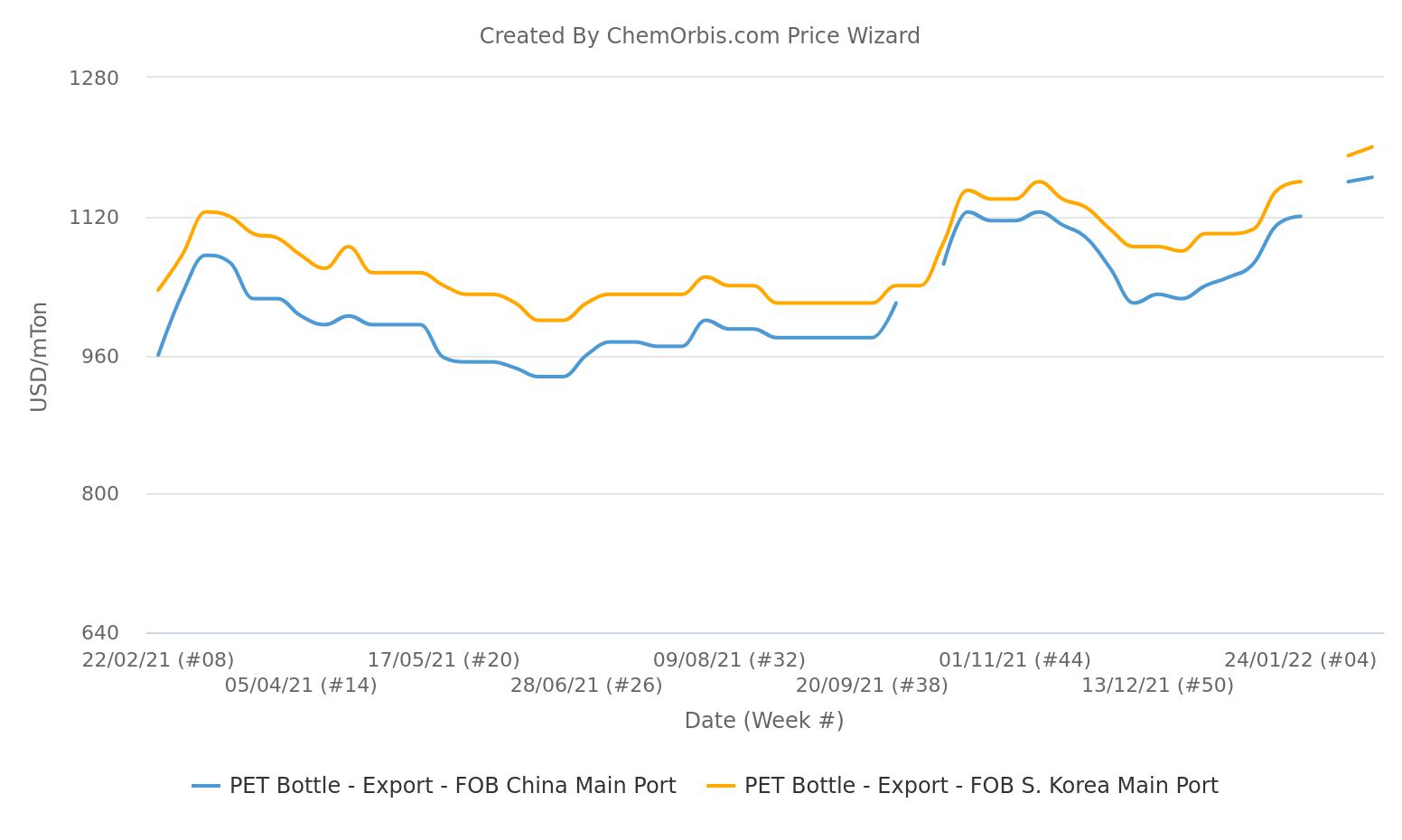Click the dashed orange forecast line segment
The width and height of the screenshot is (1402, 840).
1360,151
